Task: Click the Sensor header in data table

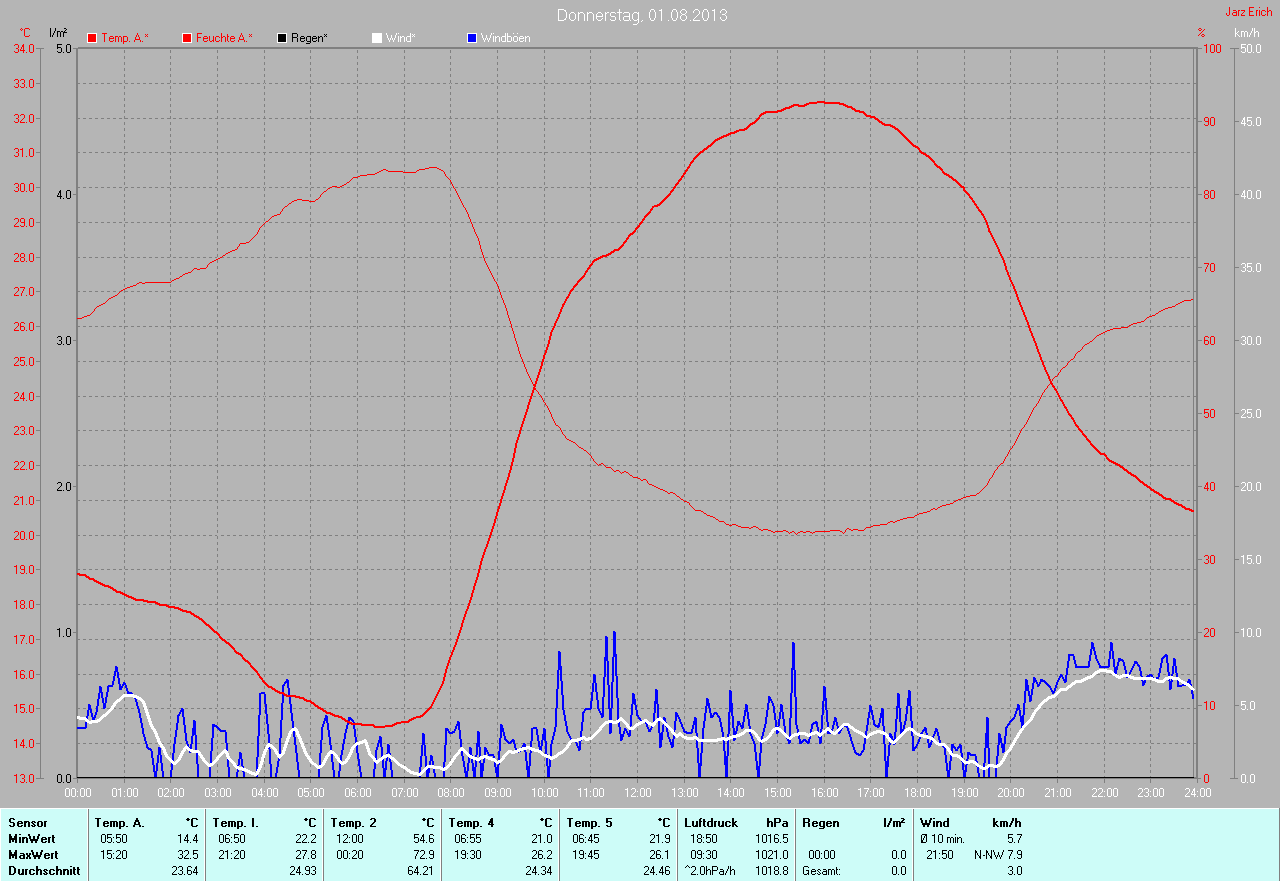Action: point(27,823)
